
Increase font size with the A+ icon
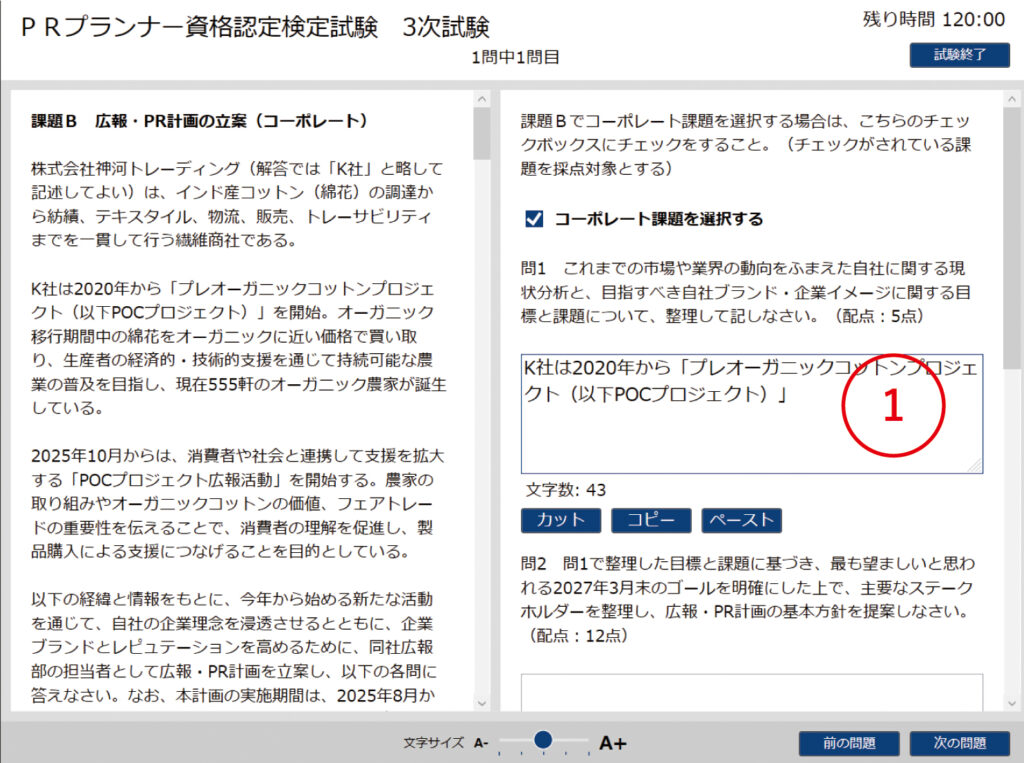pos(612,743)
